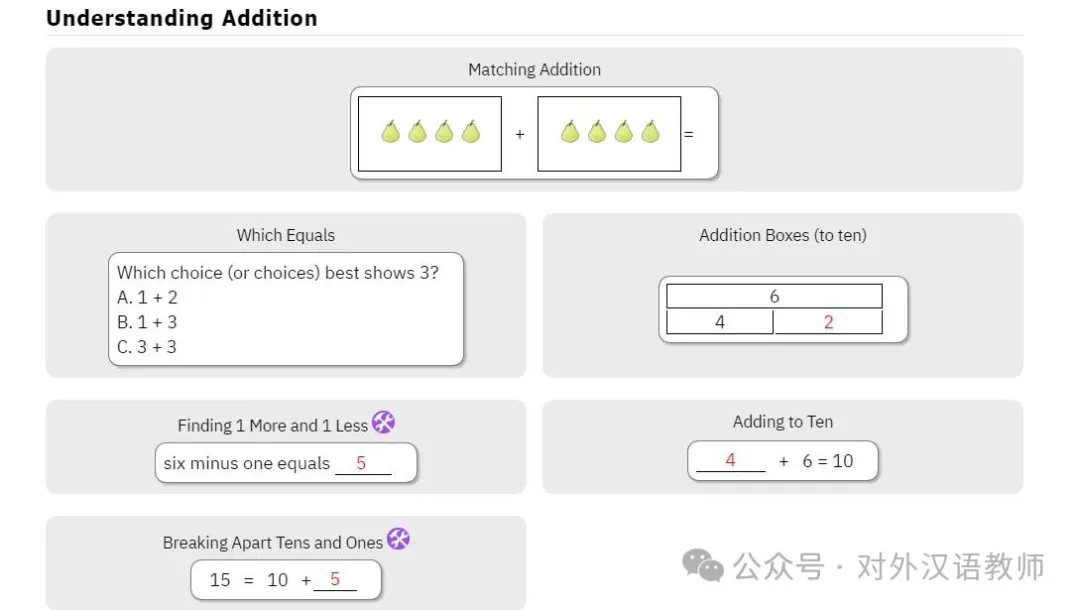1080x610 pixels.
Task: Click the answer blank after six minus one equals
Action: tap(363, 464)
